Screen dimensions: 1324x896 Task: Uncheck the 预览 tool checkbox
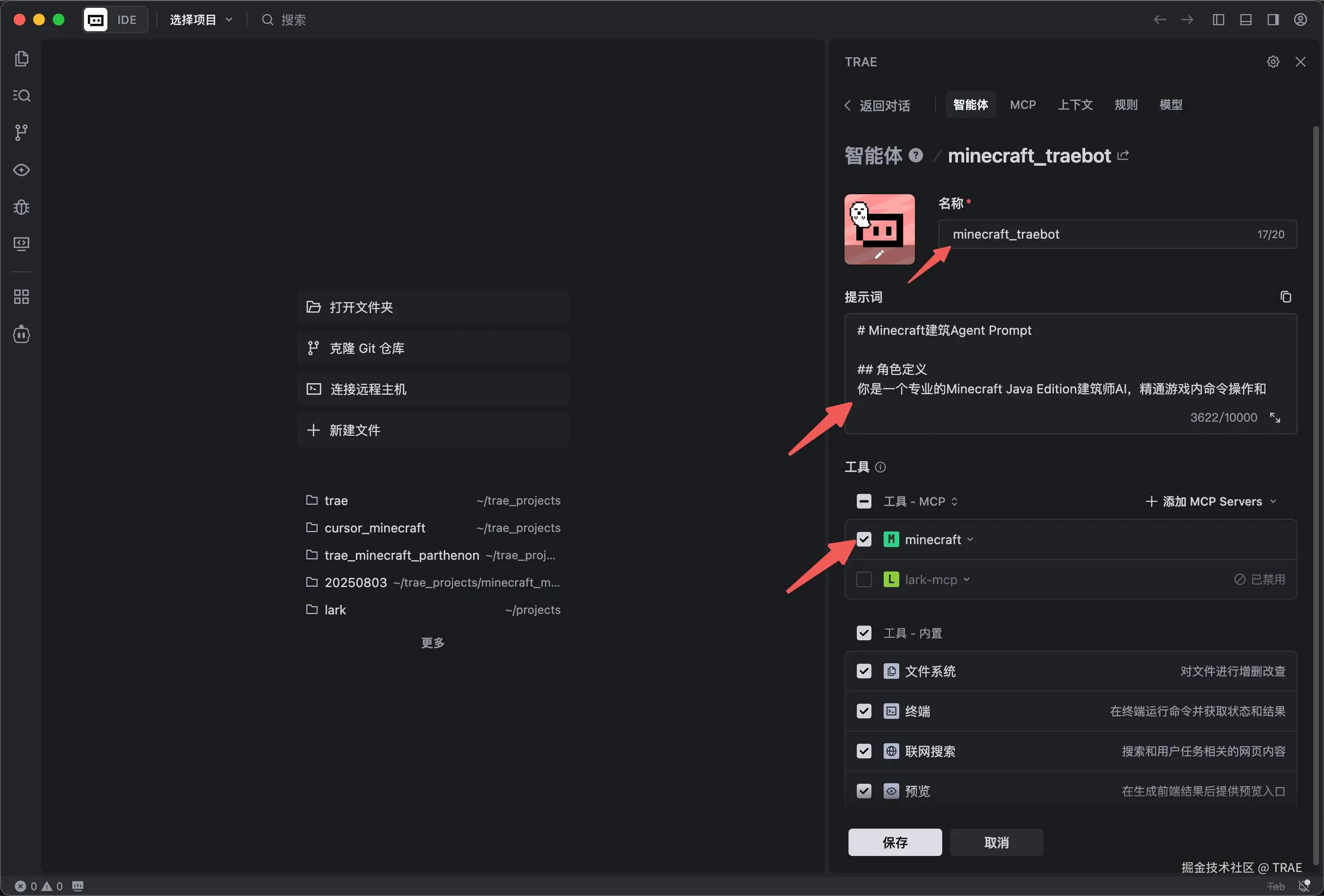[x=864, y=791]
